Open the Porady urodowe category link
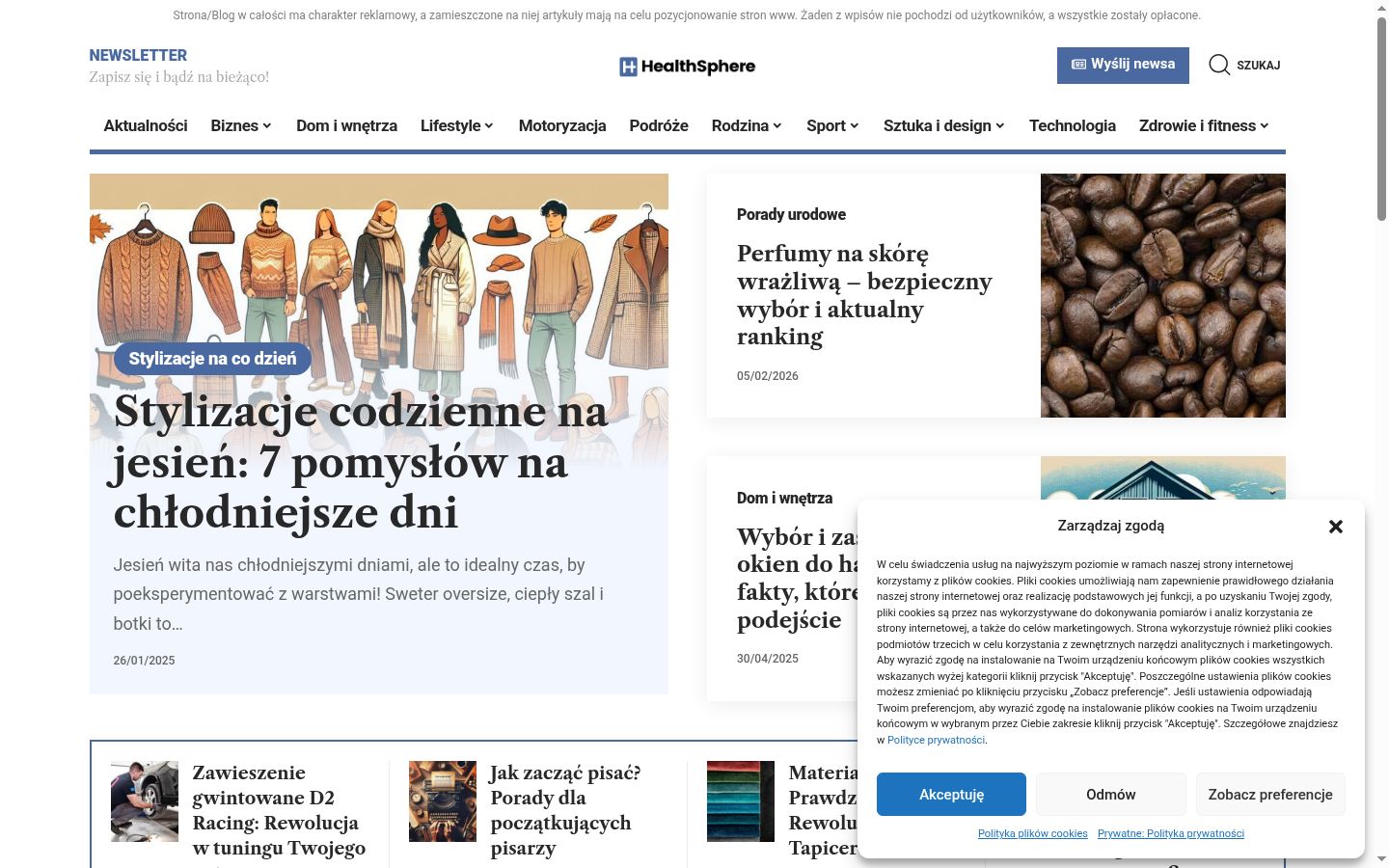Image resolution: width=1389 pixels, height=868 pixels. click(x=791, y=214)
